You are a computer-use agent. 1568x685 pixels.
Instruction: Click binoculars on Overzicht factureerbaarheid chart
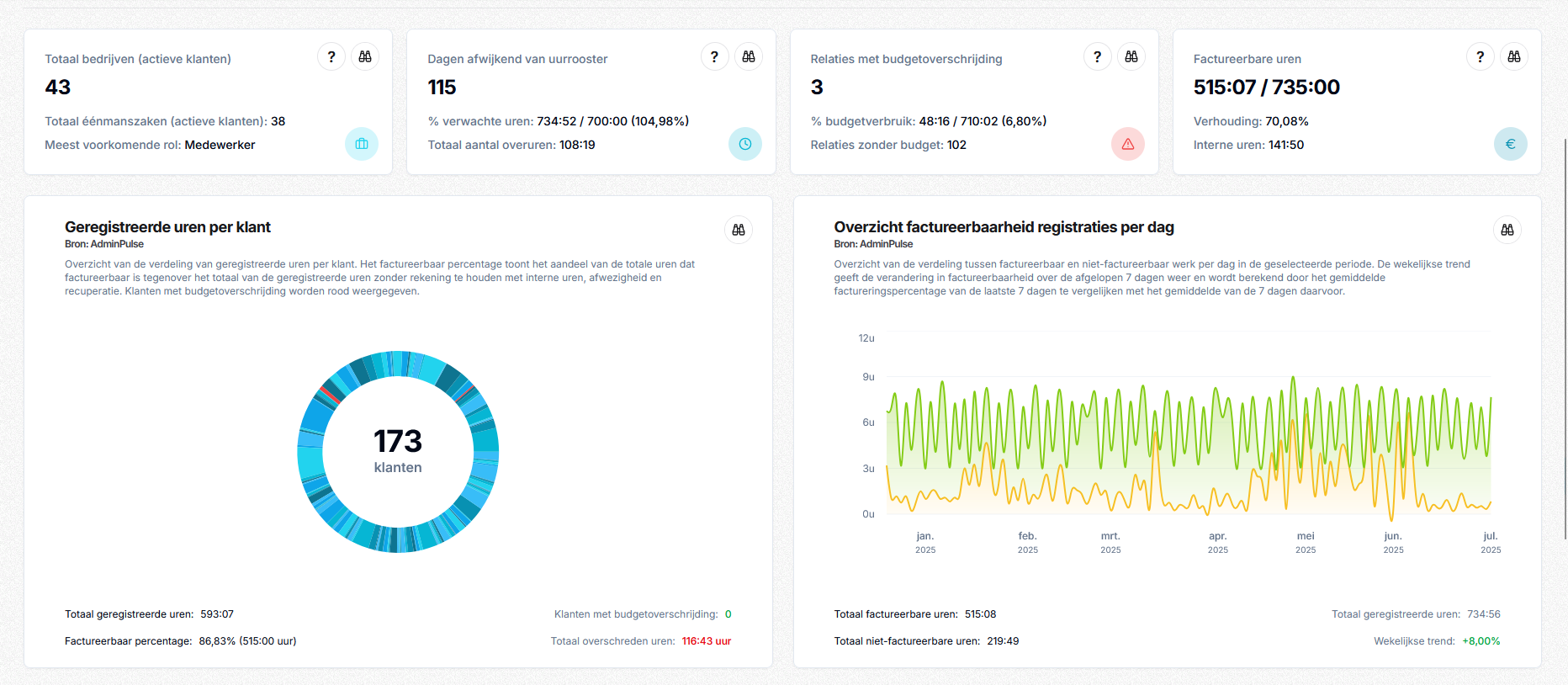1507,230
